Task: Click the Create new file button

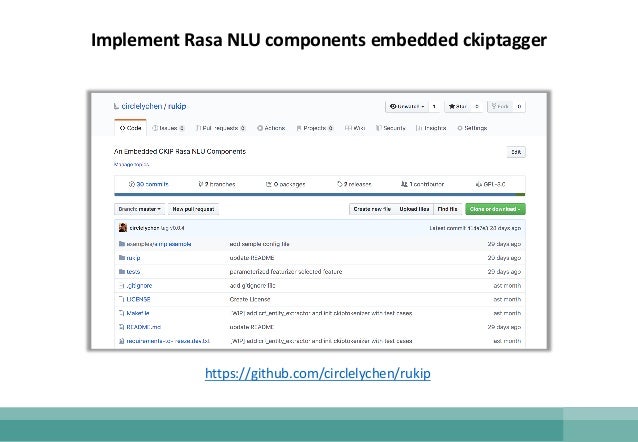Action: [x=372, y=209]
